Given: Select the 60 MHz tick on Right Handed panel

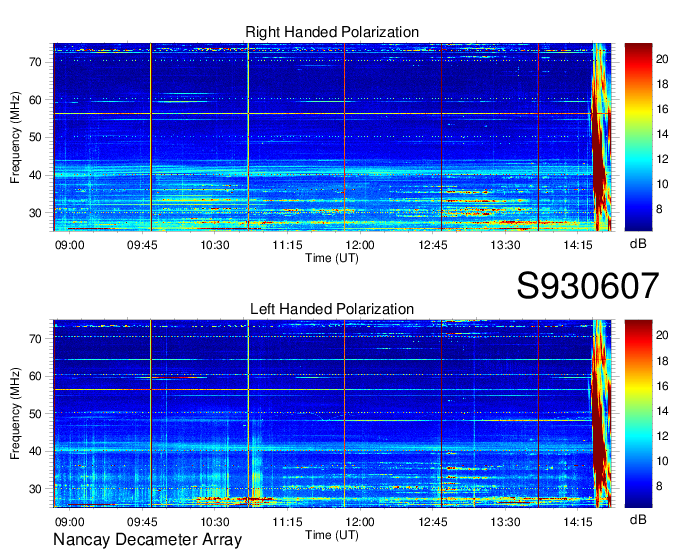Looking at the screenshot, I should tap(35, 100).
